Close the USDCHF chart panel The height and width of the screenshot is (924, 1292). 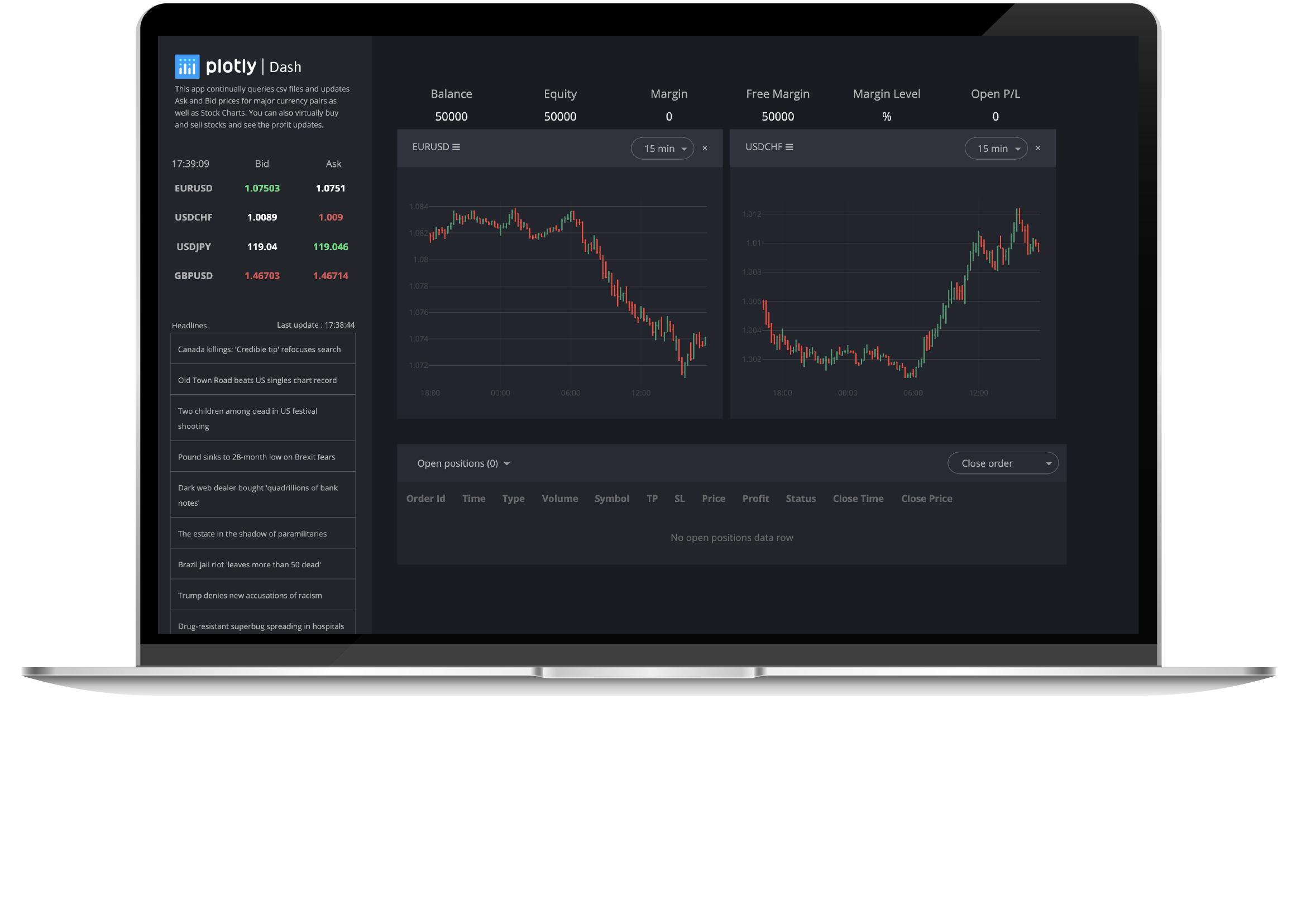click(1038, 148)
